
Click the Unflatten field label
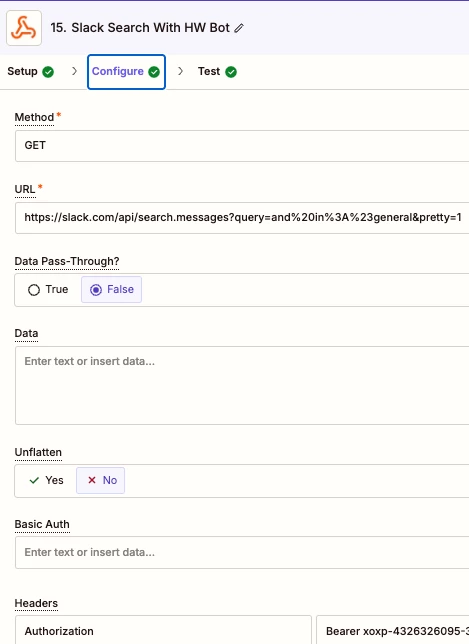pyautogui.click(x=38, y=452)
